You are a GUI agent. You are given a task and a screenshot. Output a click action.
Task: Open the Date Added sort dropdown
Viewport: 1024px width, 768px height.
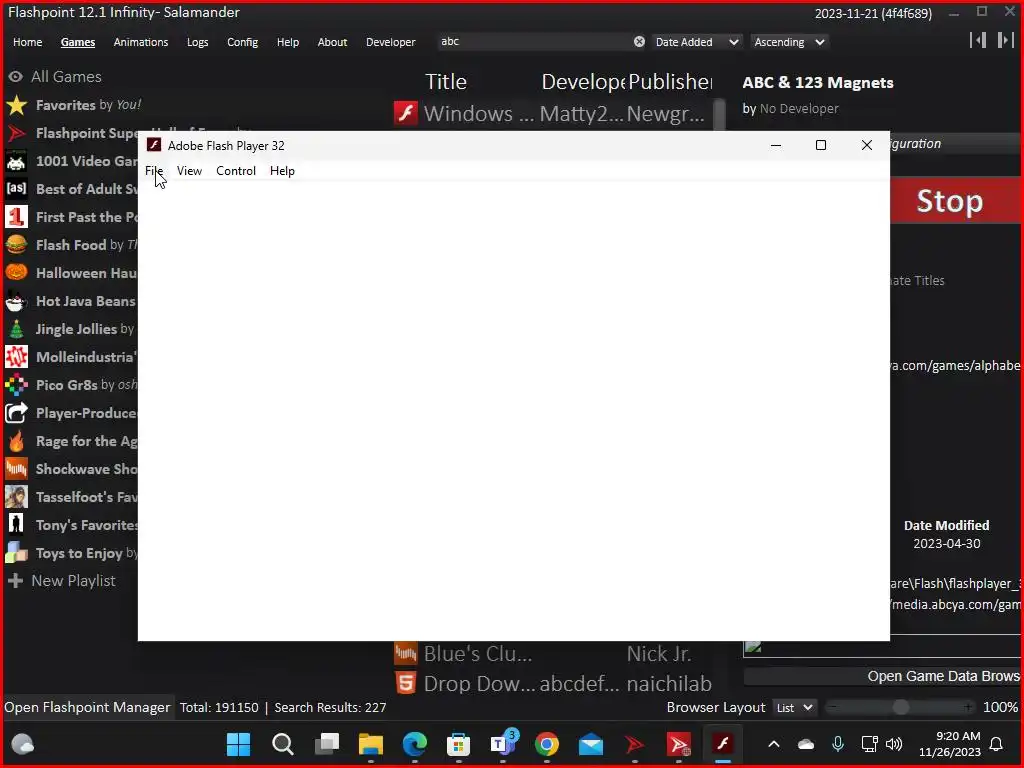(697, 42)
